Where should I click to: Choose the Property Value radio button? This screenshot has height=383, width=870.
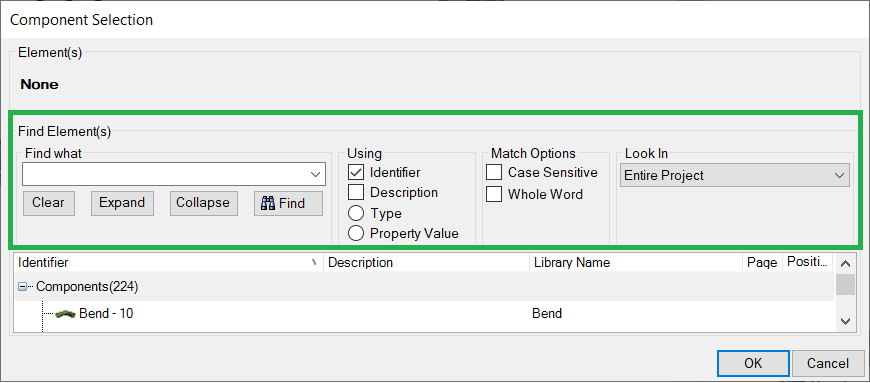356,234
